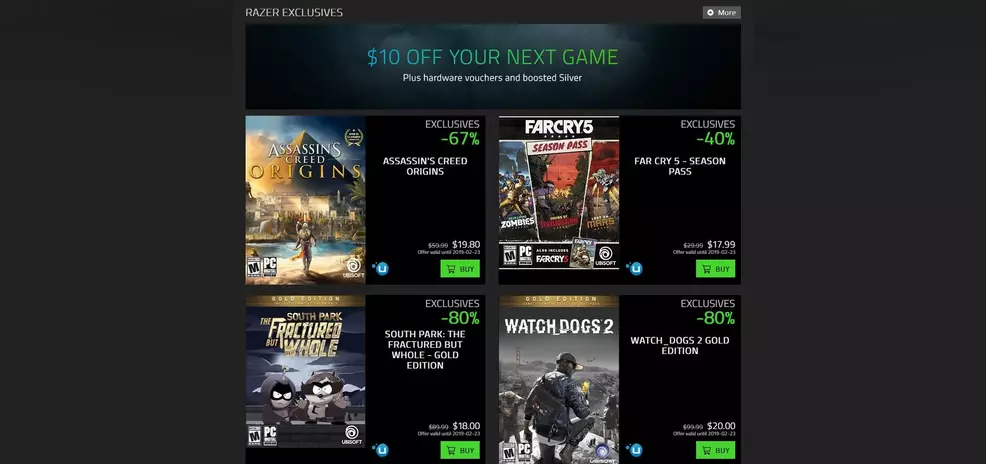Open the Watch_Dogs 2 Gold Edition title link
This screenshot has height=464, width=986.
tap(680, 345)
